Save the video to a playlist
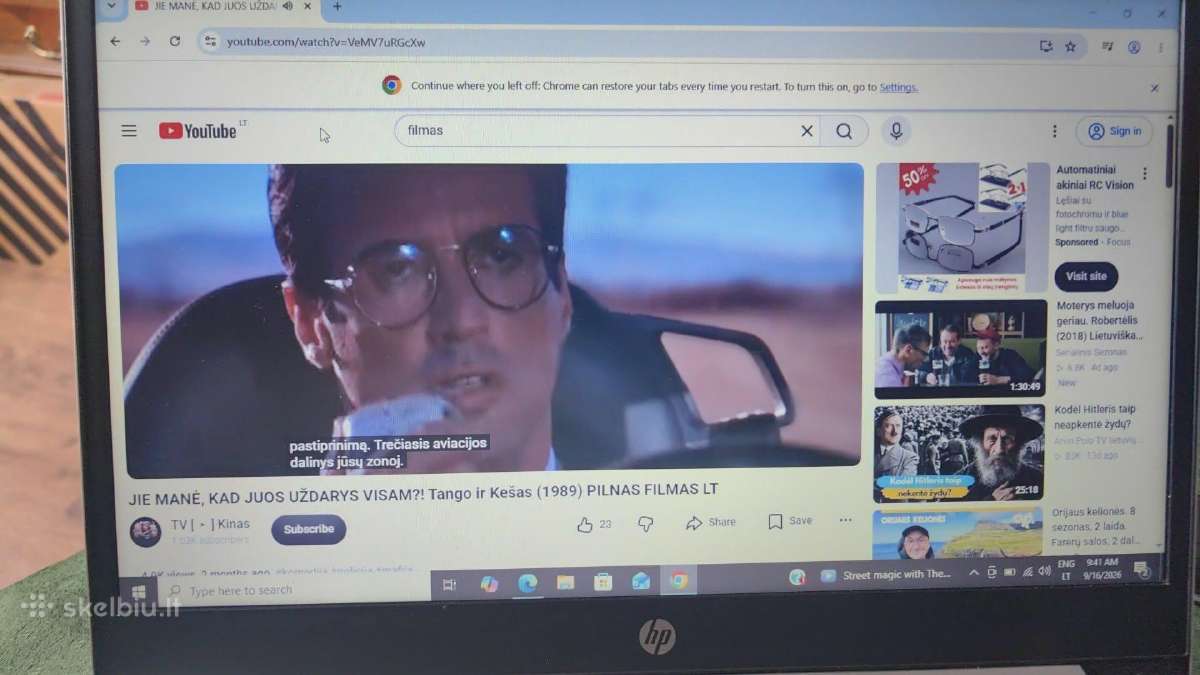 coord(790,521)
